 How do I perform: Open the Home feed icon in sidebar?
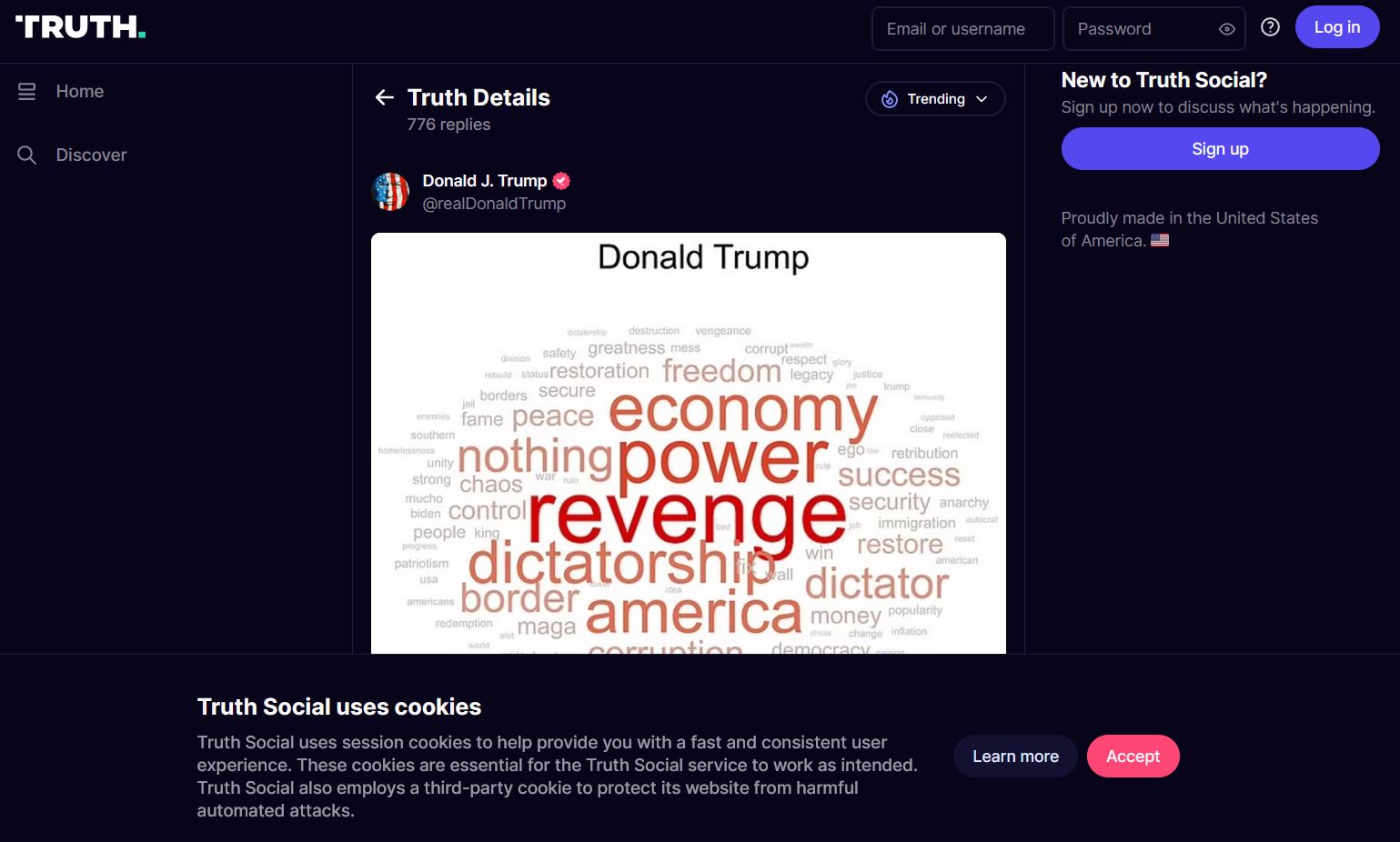point(27,92)
